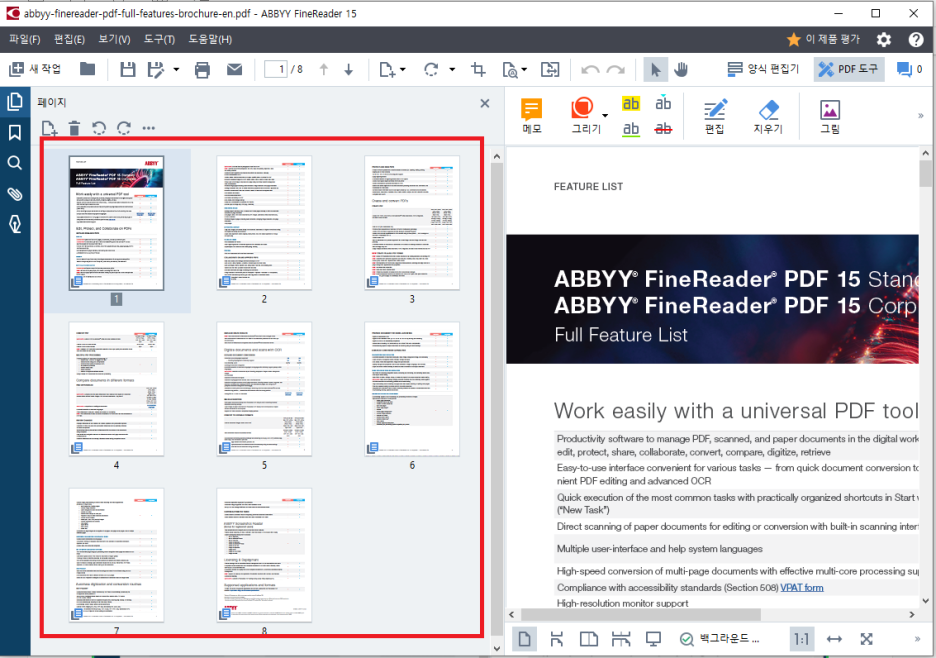Select page 4 thumbnail

(116, 389)
